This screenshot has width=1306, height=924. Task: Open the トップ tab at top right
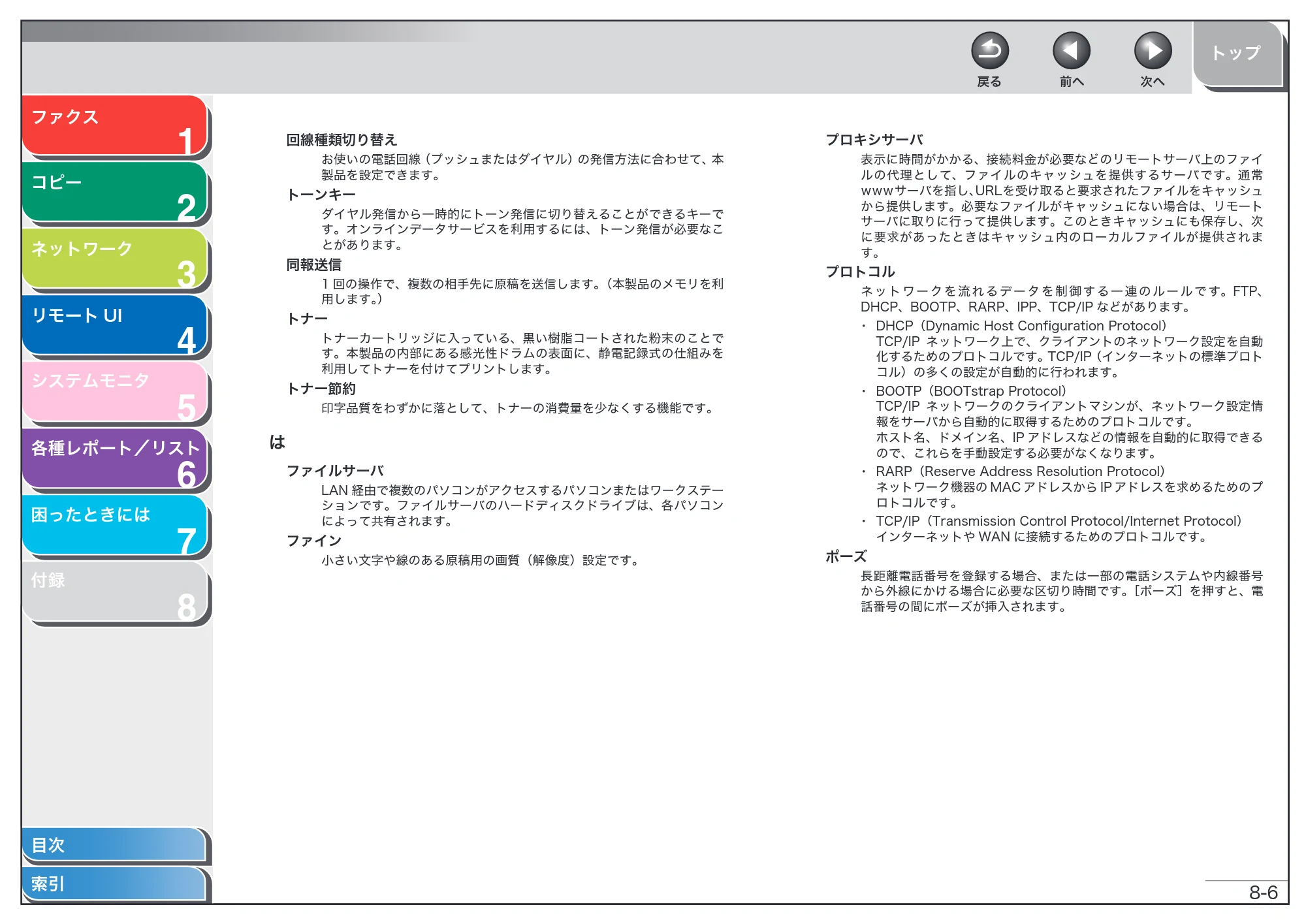point(1237,54)
